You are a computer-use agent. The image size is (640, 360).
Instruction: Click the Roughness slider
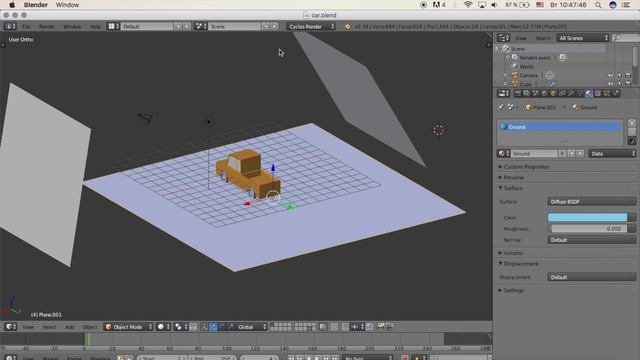pos(587,229)
